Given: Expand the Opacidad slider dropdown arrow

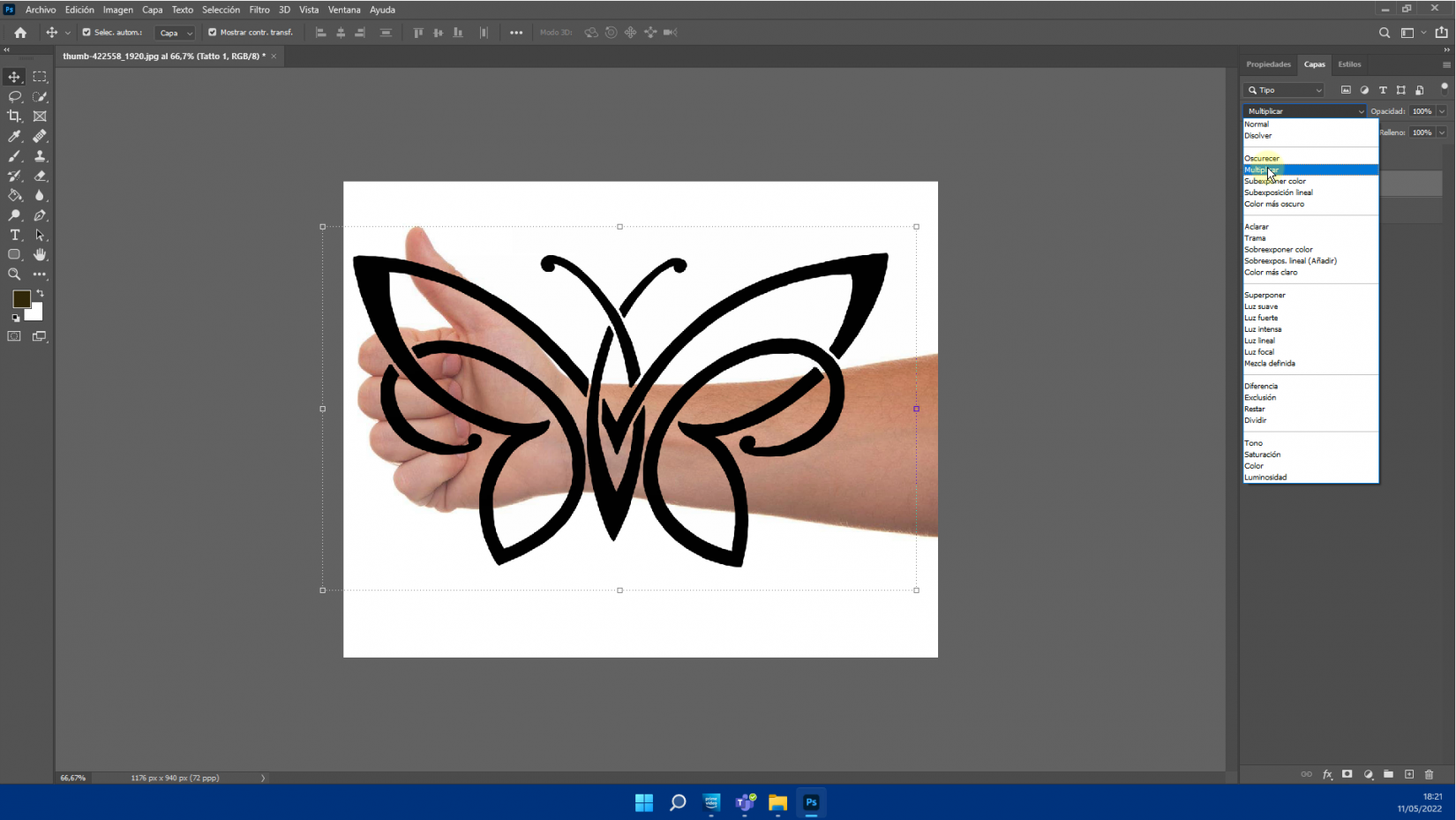Looking at the screenshot, I should (1442, 111).
